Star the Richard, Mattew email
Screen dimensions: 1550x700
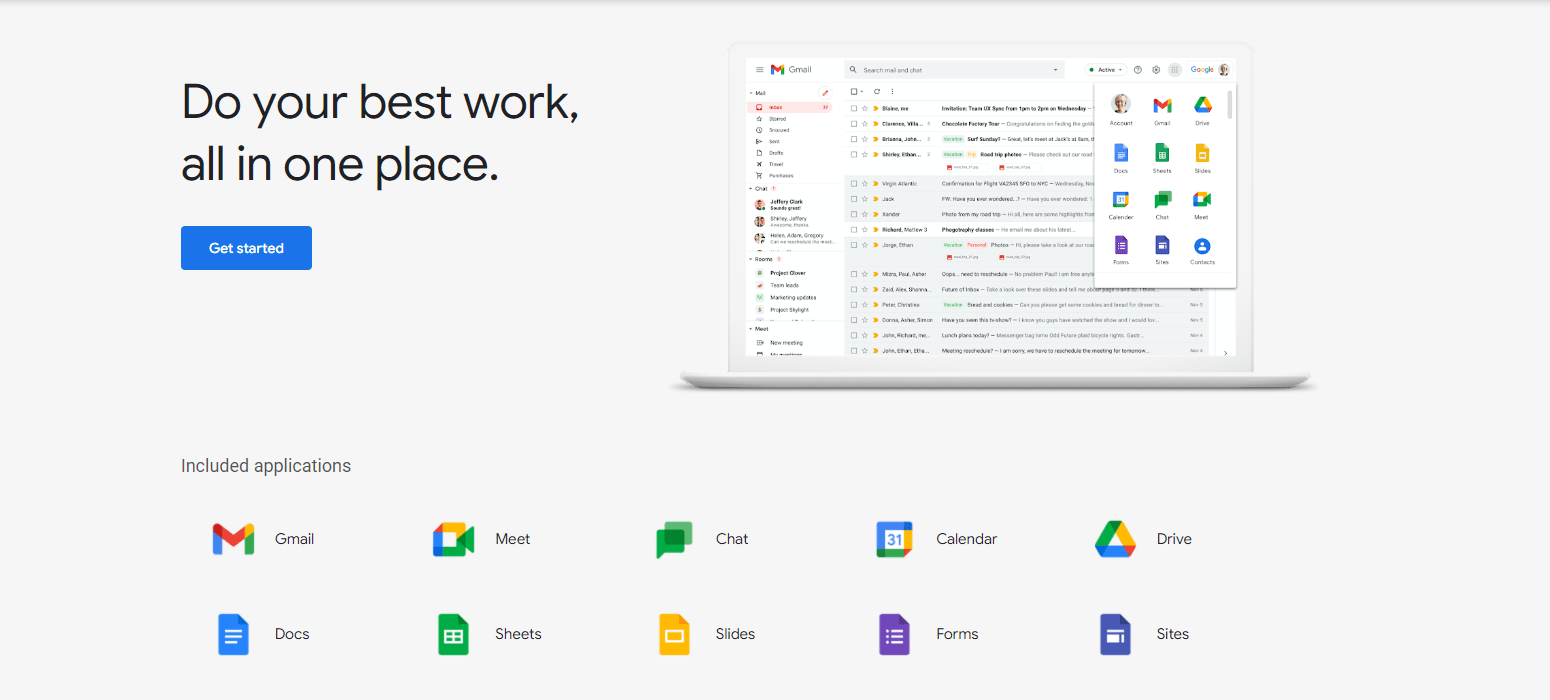[x=865, y=229]
